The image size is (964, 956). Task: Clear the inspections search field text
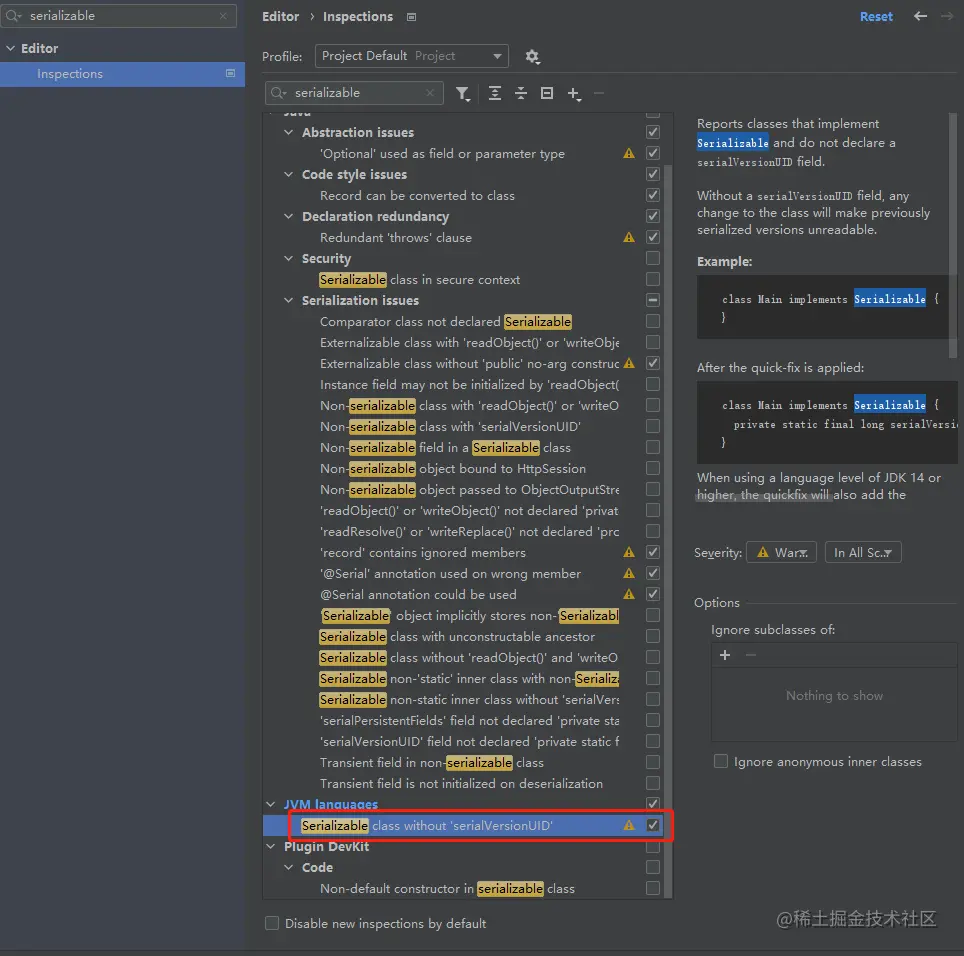click(x=430, y=93)
